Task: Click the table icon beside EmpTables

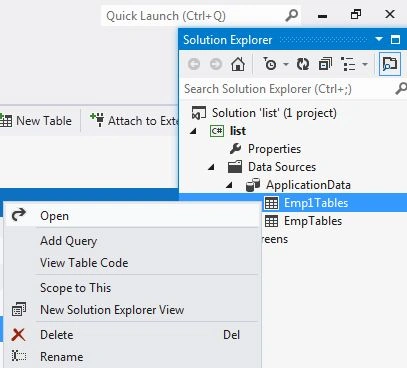Action: click(x=271, y=221)
